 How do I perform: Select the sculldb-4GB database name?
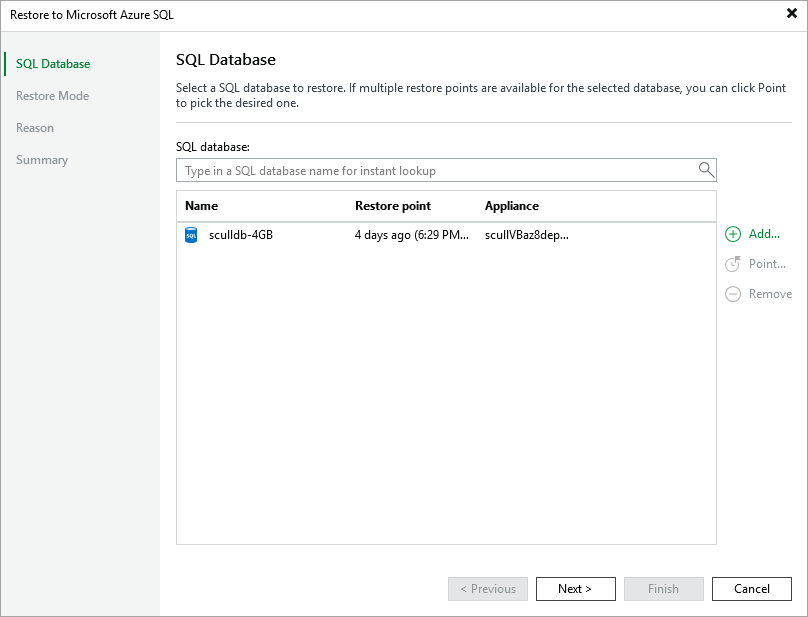(241, 235)
